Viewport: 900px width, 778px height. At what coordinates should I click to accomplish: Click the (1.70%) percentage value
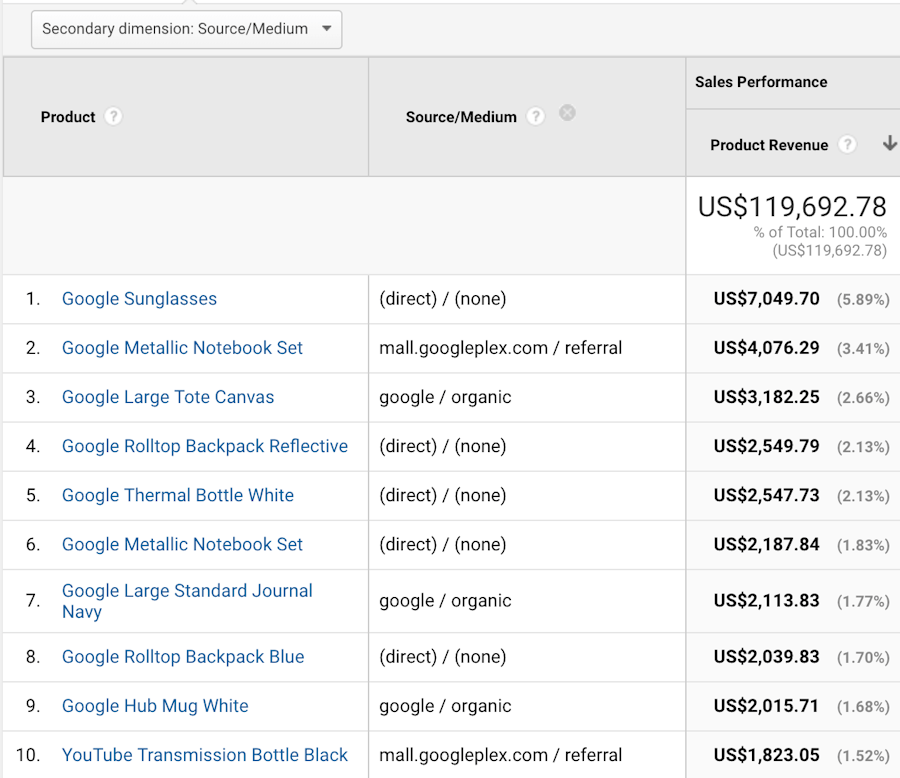(863, 658)
